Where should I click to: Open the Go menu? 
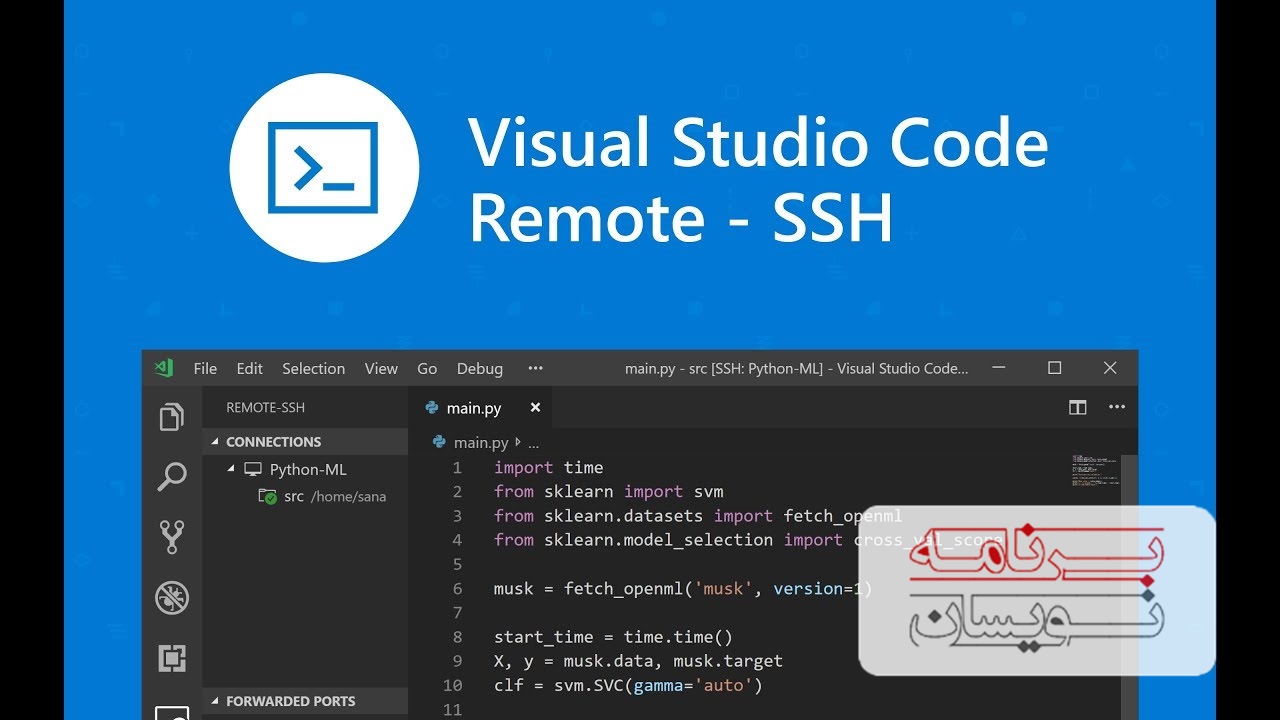(x=427, y=368)
